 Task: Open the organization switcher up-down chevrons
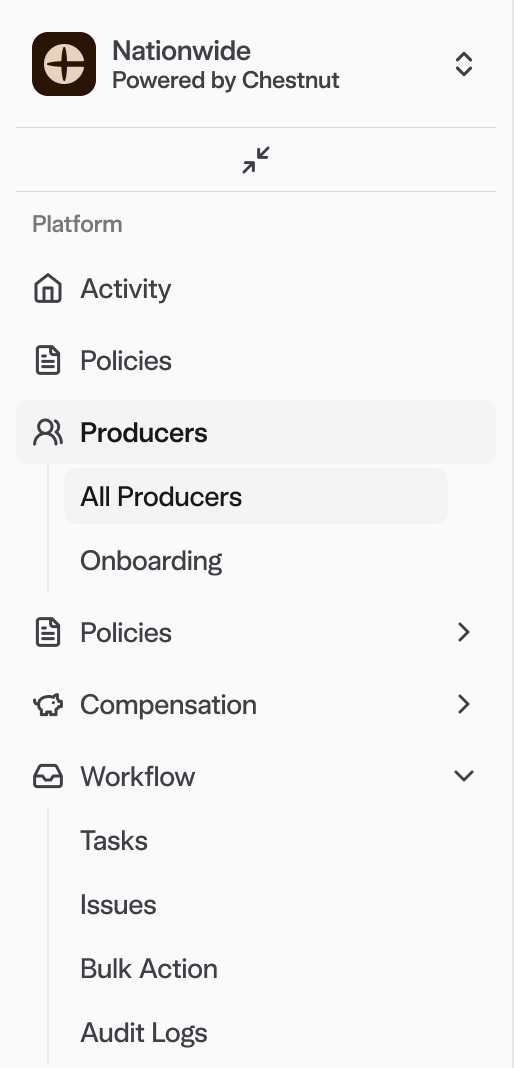[x=464, y=64]
